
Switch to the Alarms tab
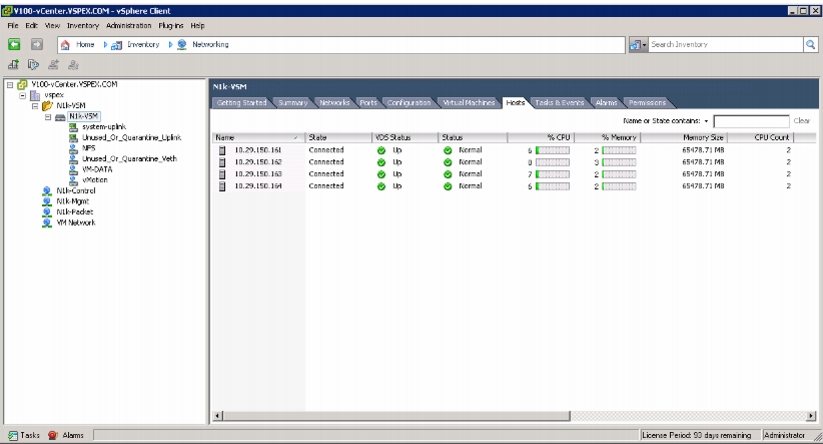click(606, 103)
